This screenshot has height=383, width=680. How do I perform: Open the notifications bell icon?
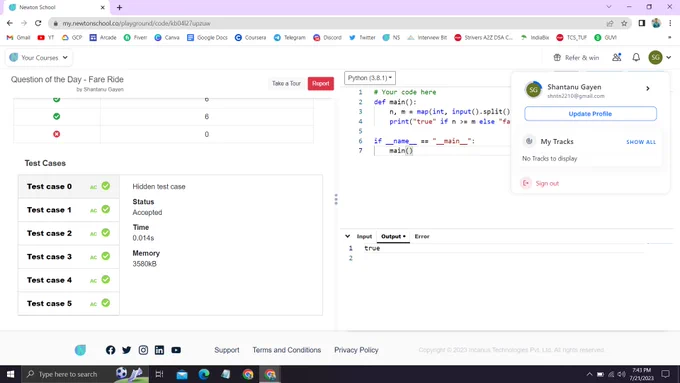636,57
